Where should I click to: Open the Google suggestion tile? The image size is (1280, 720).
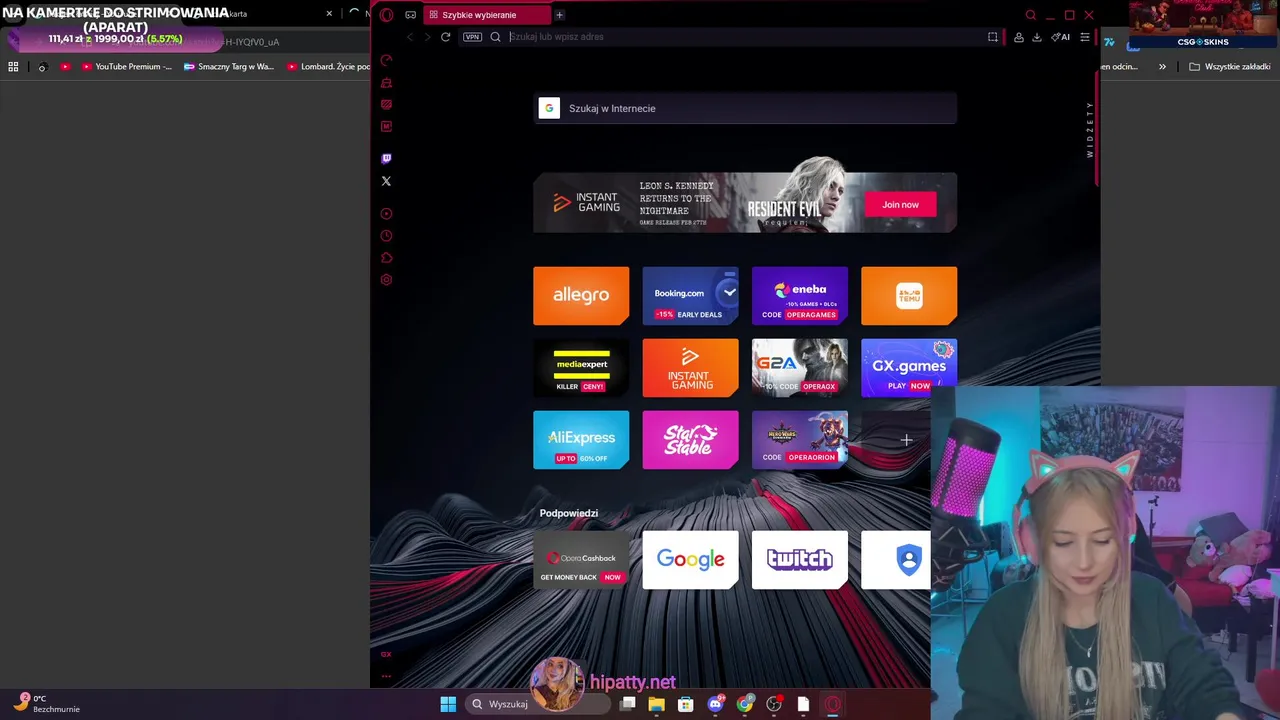pyautogui.click(x=690, y=560)
